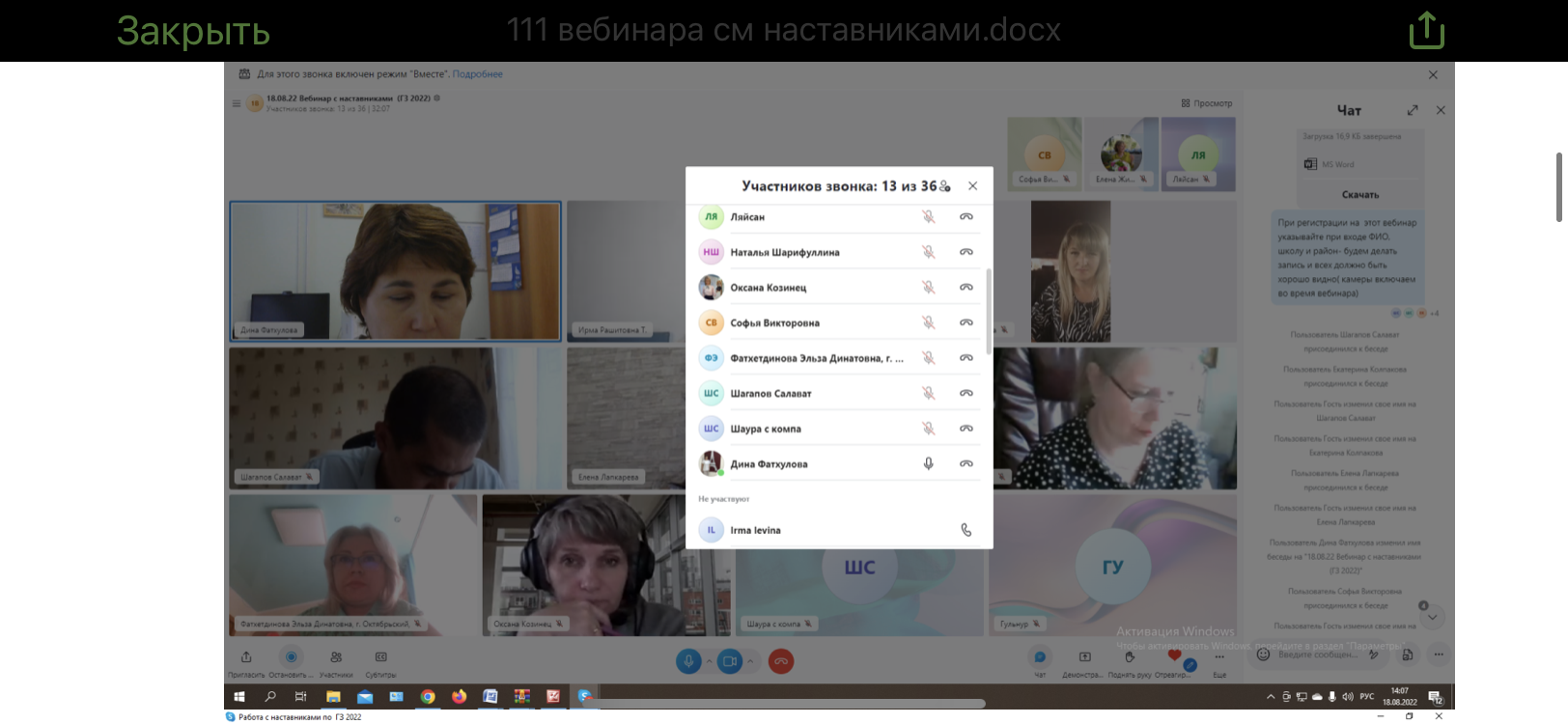Open the Еще more options menu
Viewport: 1568px width, 724px height.
tap(1219, 658)
